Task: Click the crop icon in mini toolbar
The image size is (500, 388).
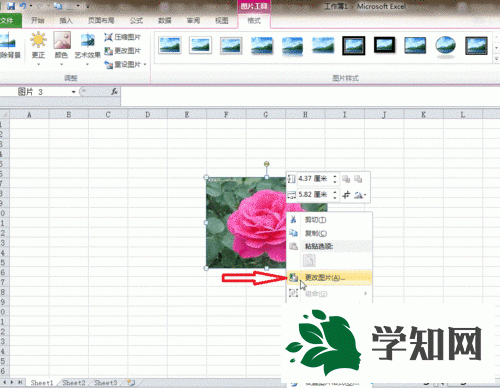Action: pos(346,195)
